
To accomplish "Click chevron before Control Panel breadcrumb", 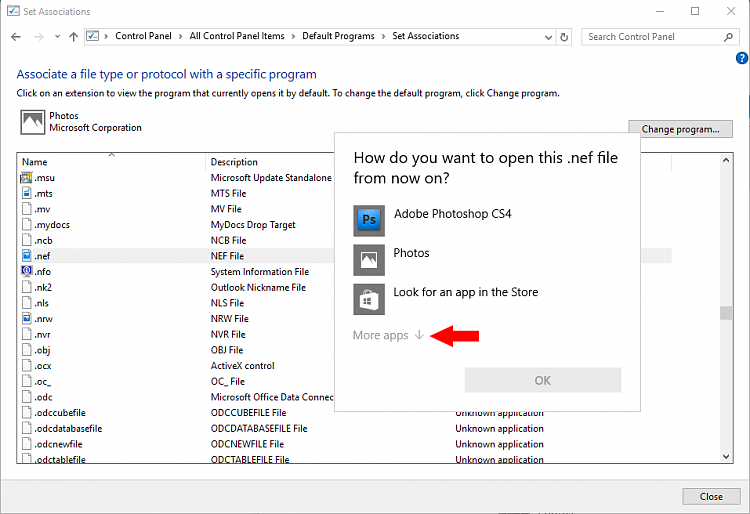I will (106, 36).
